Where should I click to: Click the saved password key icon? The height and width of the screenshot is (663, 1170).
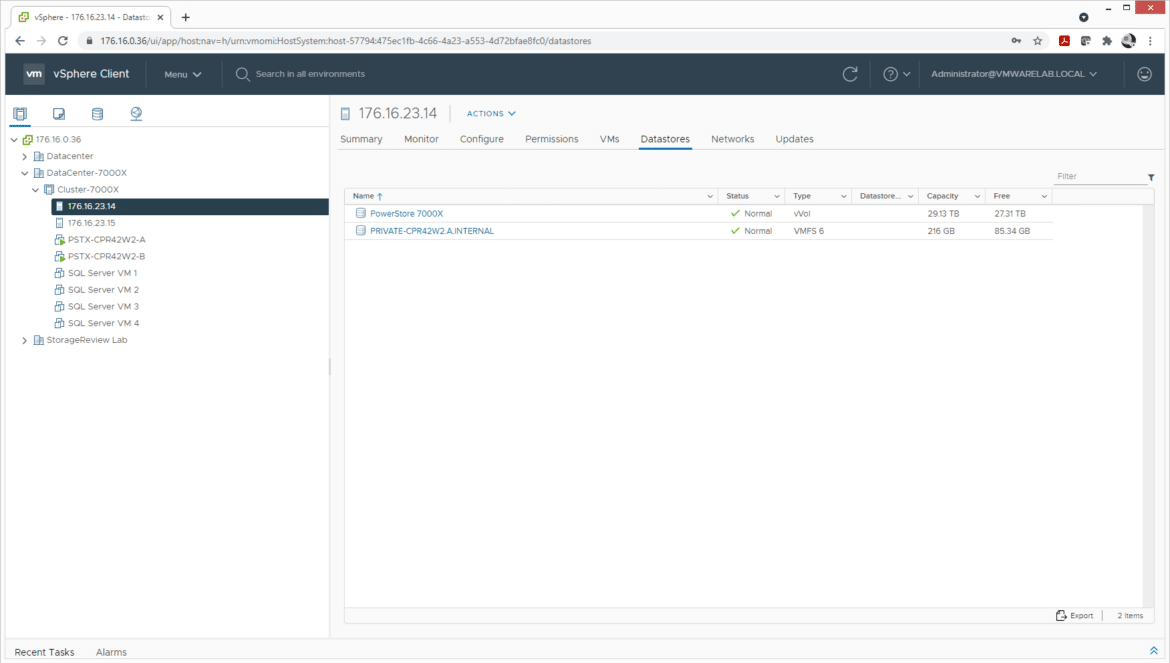click(x=1016, y=41)
